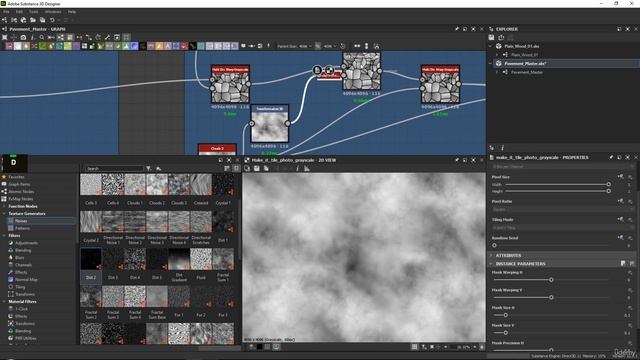640x360 pixels.
Task: Select the Plain_Wood_01 graph in Explorer
Action: point(524,54)
